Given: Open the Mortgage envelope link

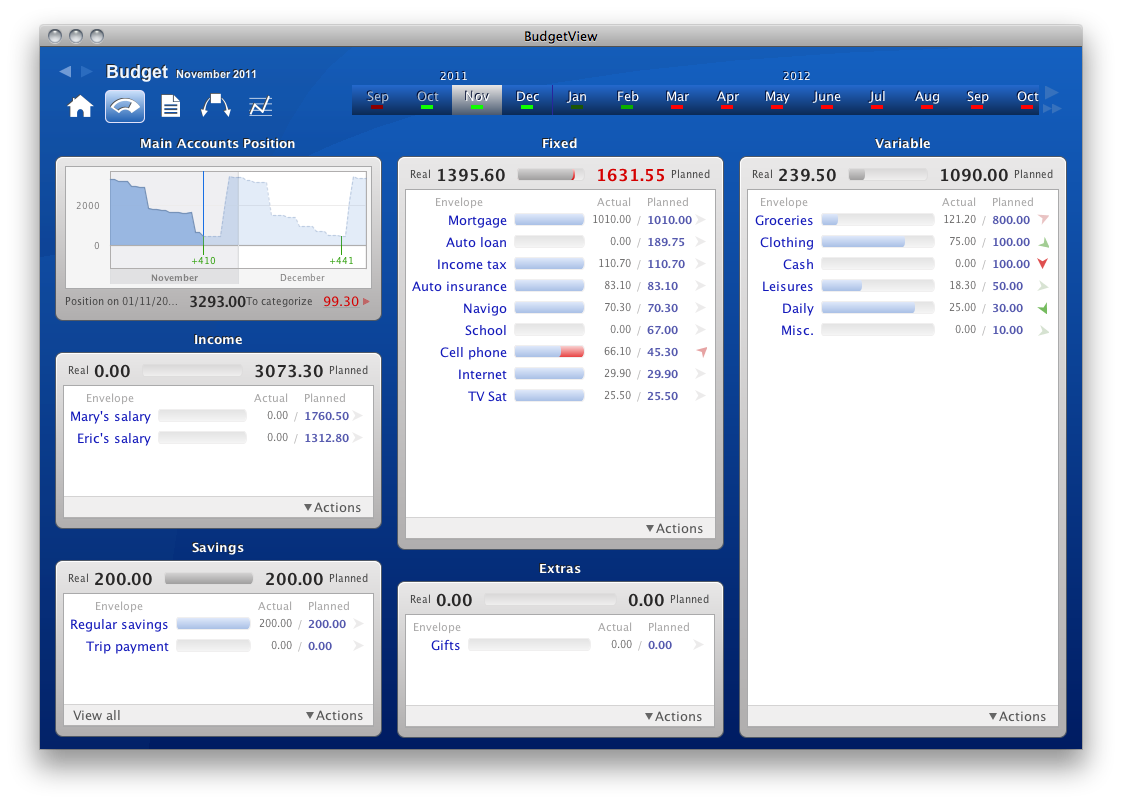Looking at the screenshot, I should (x=477, y=220).
